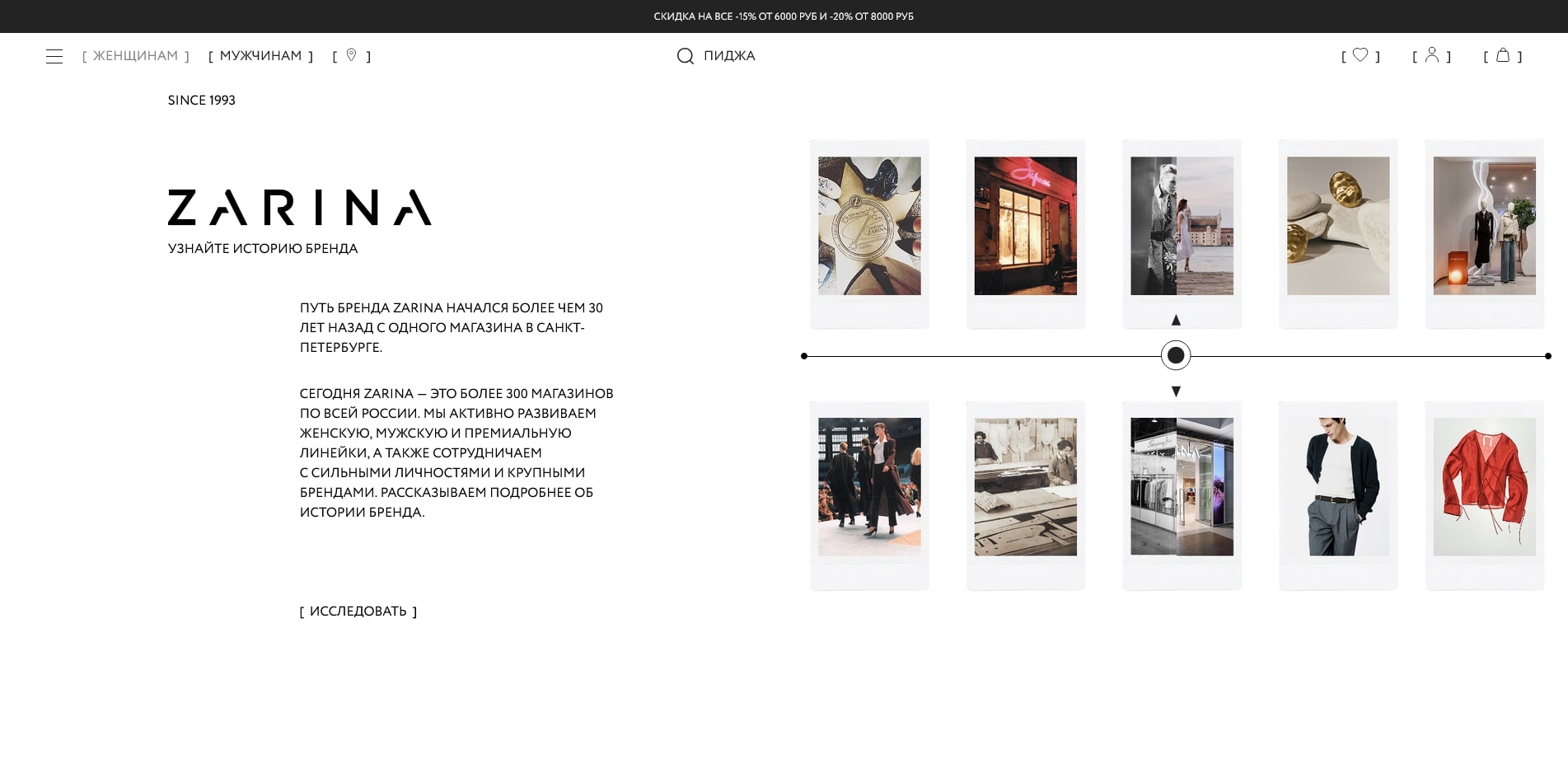Screen dimensions: 1568x764
Task: Click the left end dot of timeline
Action: pos(804,356)
